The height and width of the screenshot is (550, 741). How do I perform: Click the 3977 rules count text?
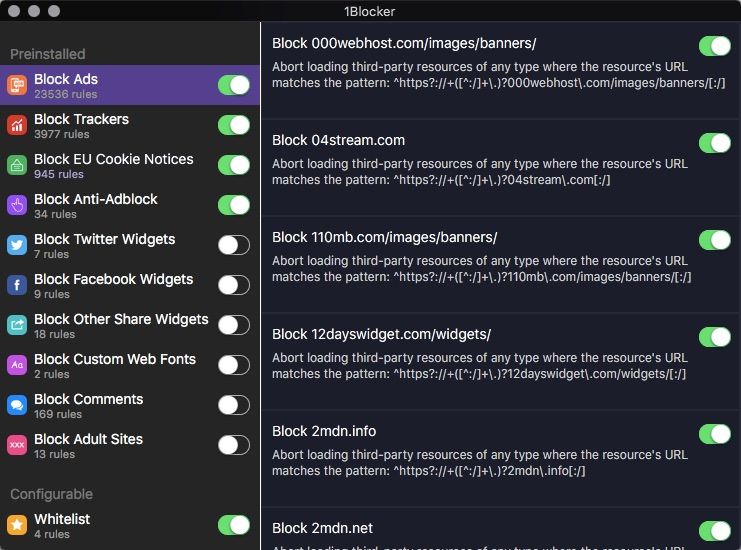(61, 134)
